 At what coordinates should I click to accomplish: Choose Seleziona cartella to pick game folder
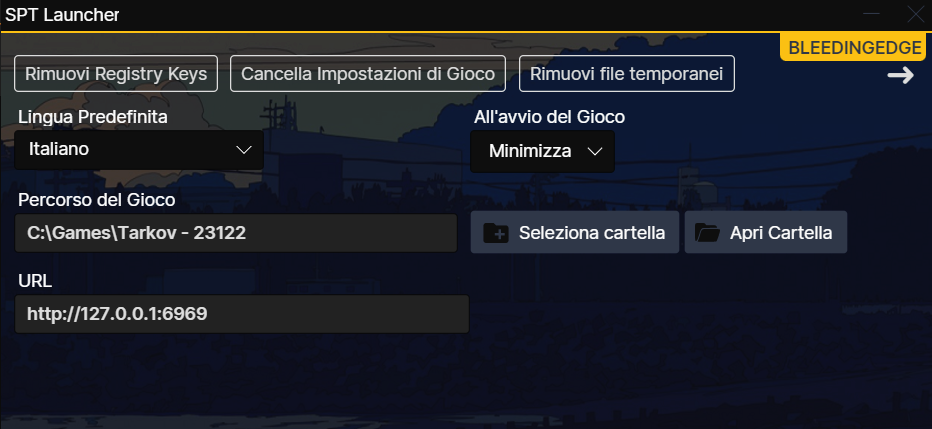[575, 232]
